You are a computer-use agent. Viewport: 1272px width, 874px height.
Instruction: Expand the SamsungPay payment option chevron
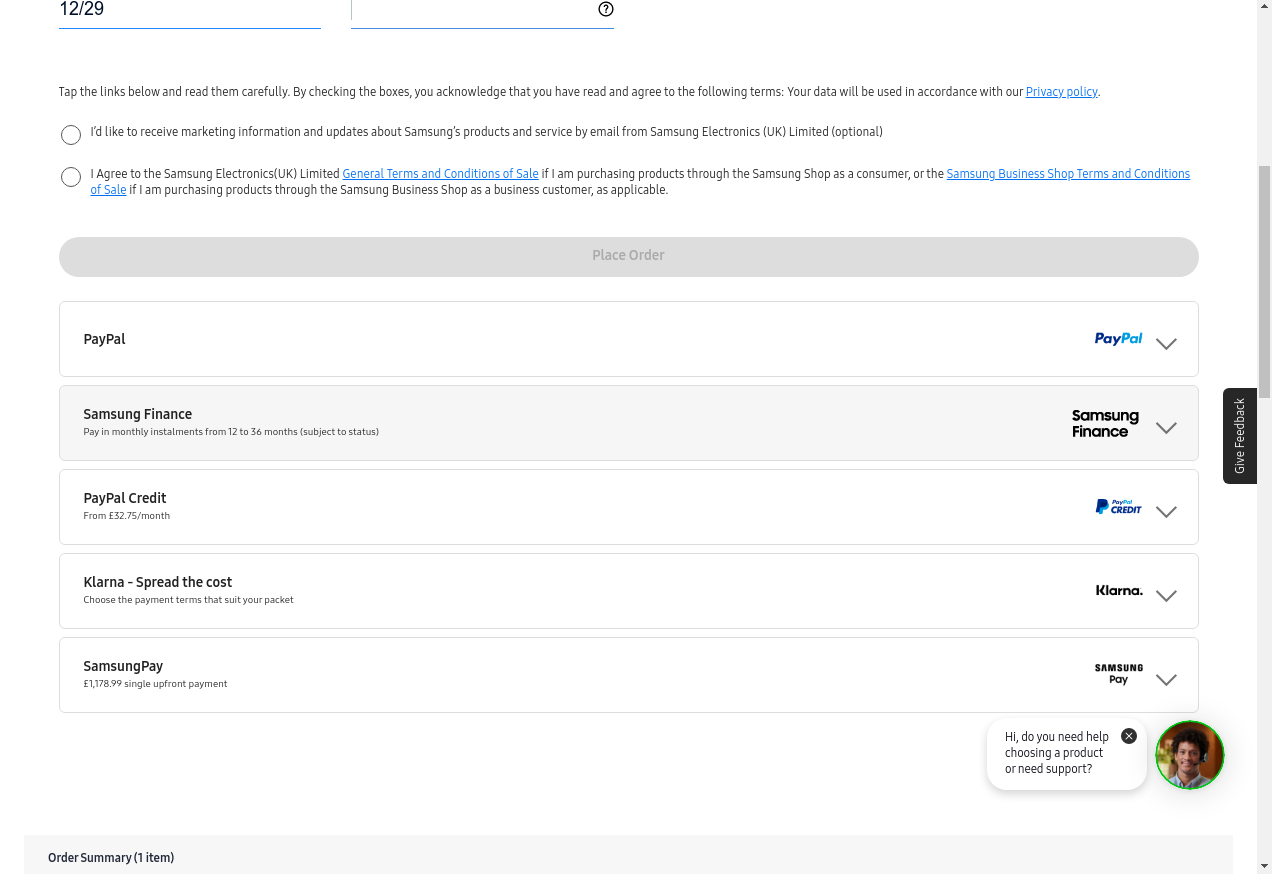(x=1165, y=679)
